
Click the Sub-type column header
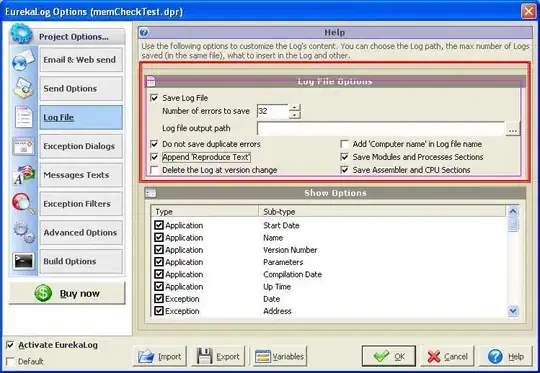click(382, 211)
